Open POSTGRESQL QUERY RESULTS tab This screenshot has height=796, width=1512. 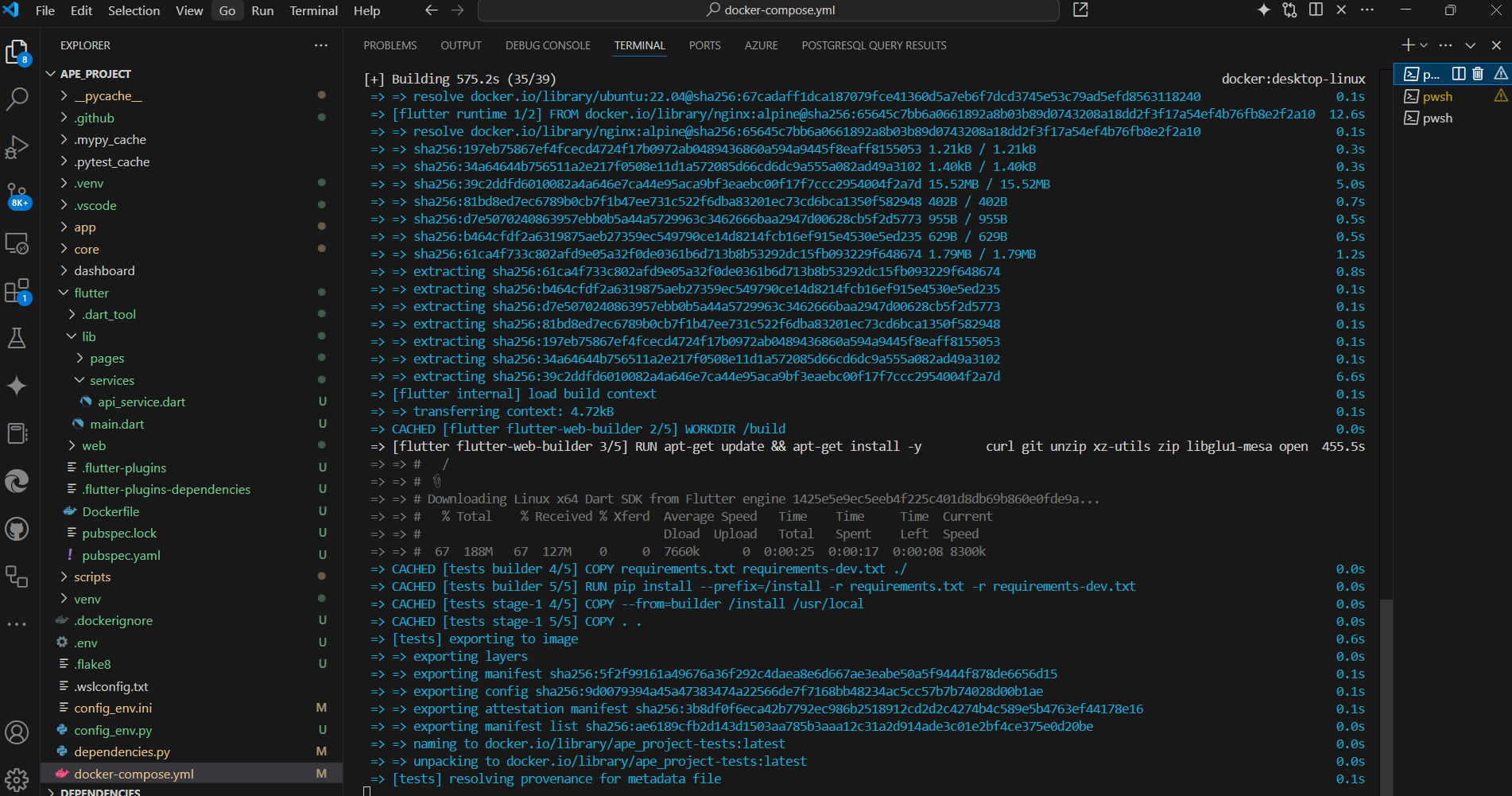click(874, 45)
